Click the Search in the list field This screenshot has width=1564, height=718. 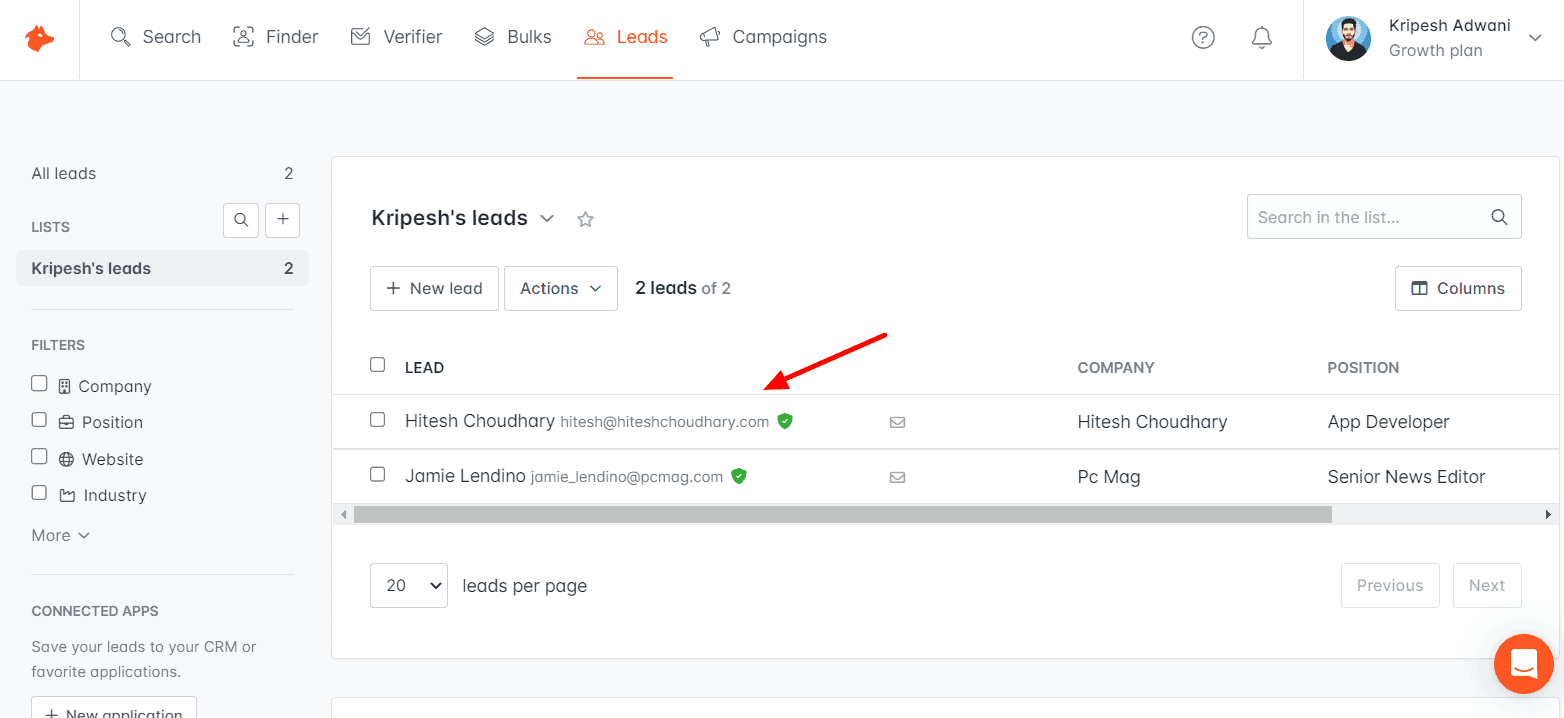tap(1368, 217)
